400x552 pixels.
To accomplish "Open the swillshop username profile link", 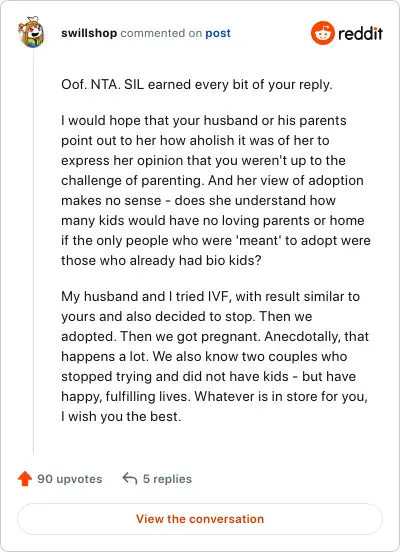I will tap(89, 33).
